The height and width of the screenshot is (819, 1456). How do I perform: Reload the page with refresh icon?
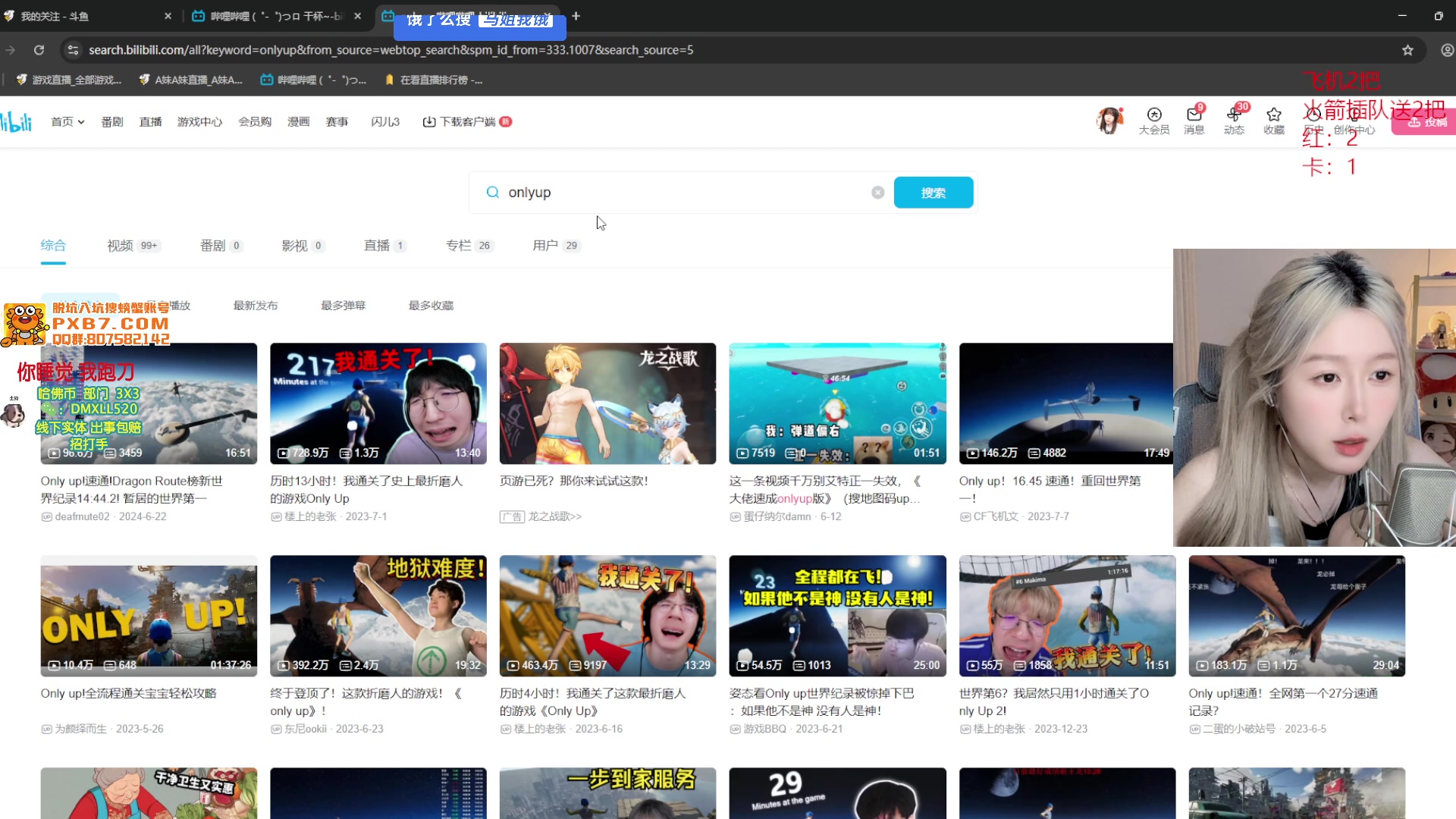[39, 50]
